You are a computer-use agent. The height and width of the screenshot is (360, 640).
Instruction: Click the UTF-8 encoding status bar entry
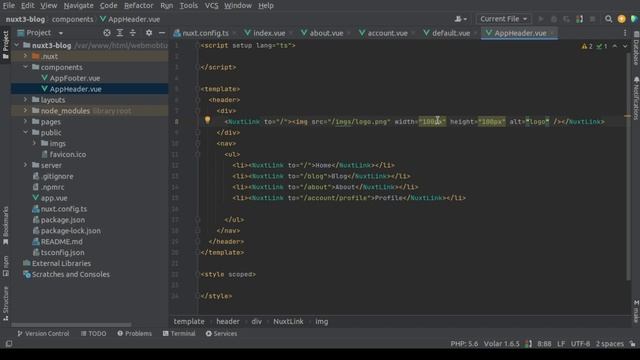click(580, 344)
